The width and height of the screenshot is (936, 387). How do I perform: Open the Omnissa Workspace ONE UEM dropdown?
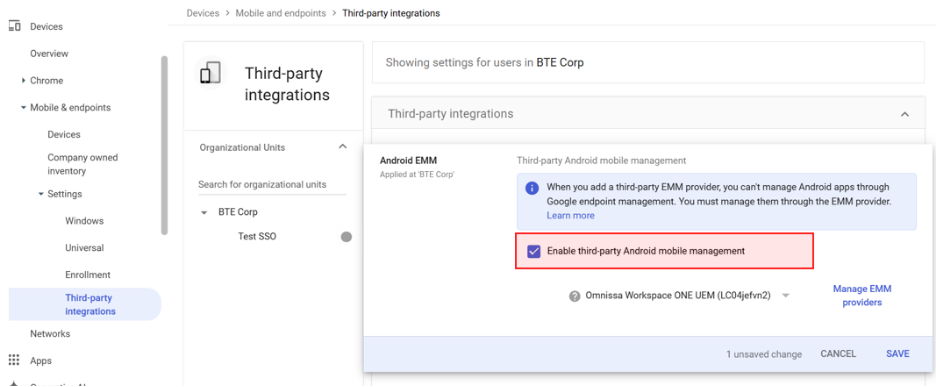(786, 296)
